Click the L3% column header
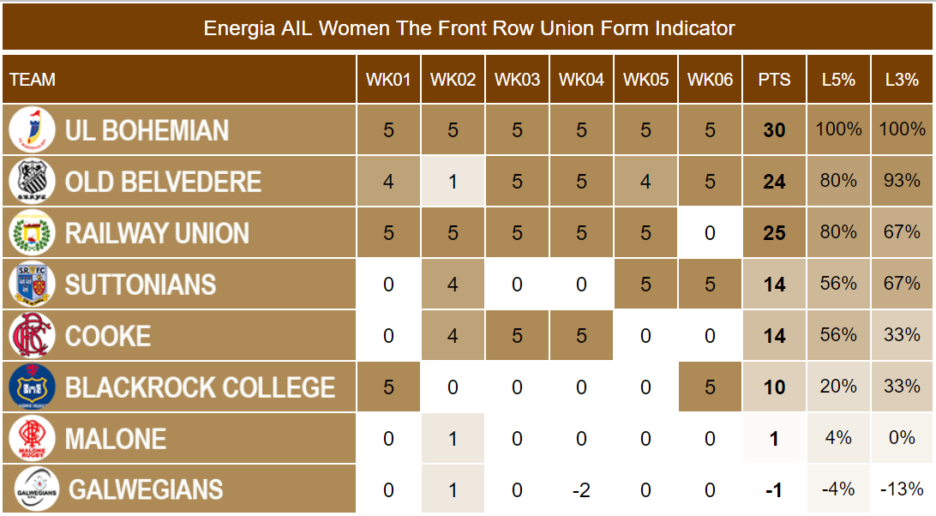936x516 pixels. point(902,79)
